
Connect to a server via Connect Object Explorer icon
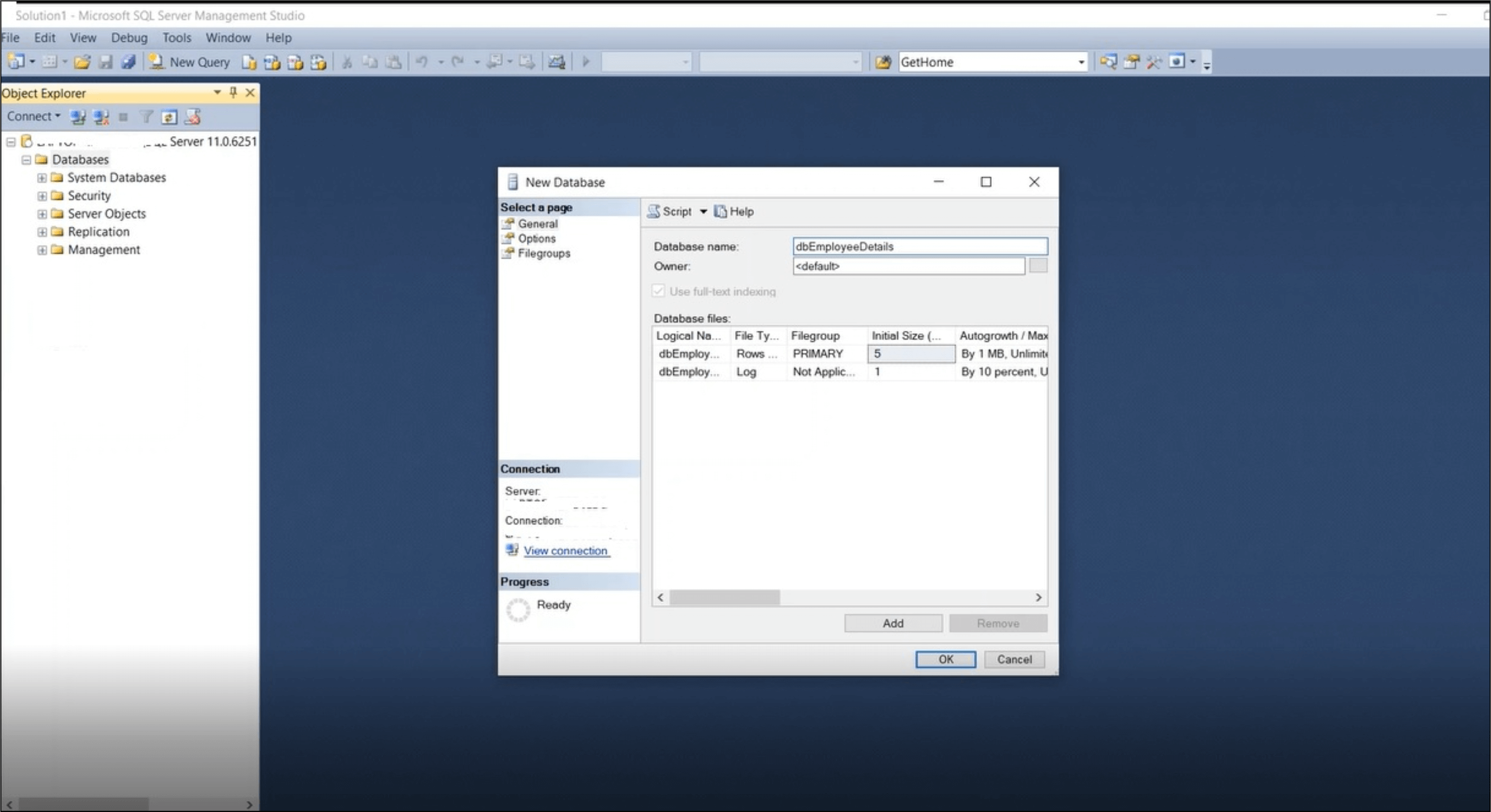(x=78, y=117)
